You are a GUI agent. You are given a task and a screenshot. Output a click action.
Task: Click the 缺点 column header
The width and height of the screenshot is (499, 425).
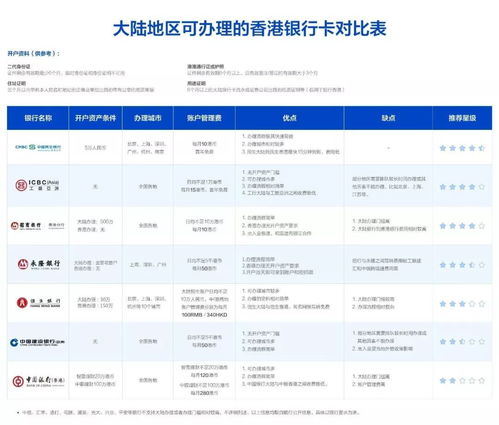point(388,118)
